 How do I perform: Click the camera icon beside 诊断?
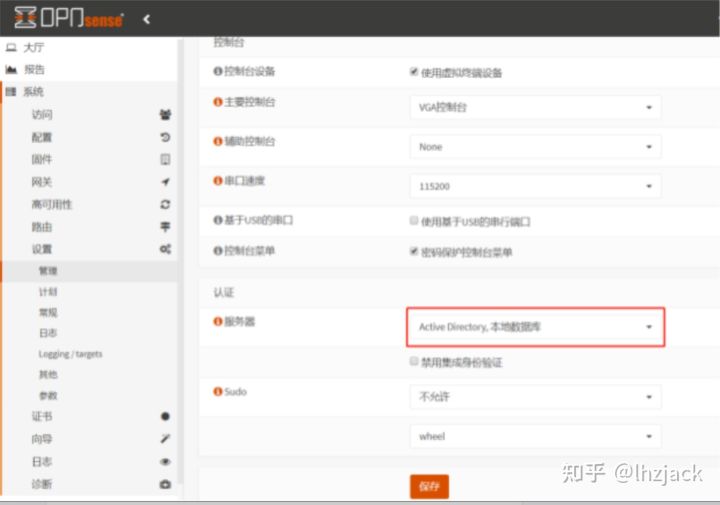165,484
